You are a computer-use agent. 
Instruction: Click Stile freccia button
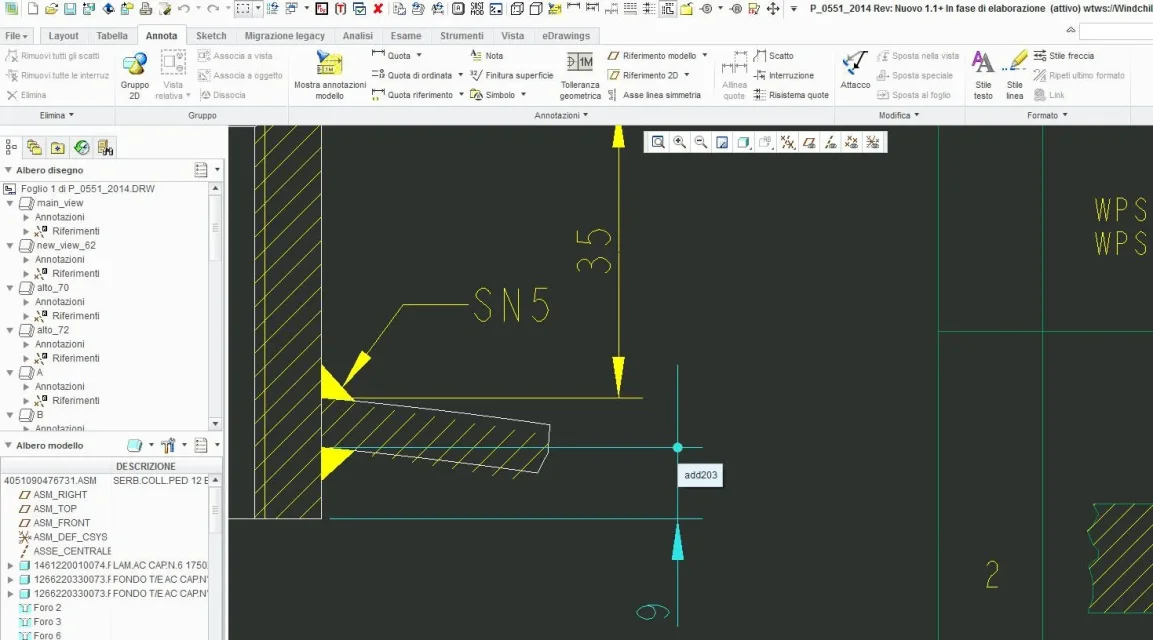[1064, 55]
